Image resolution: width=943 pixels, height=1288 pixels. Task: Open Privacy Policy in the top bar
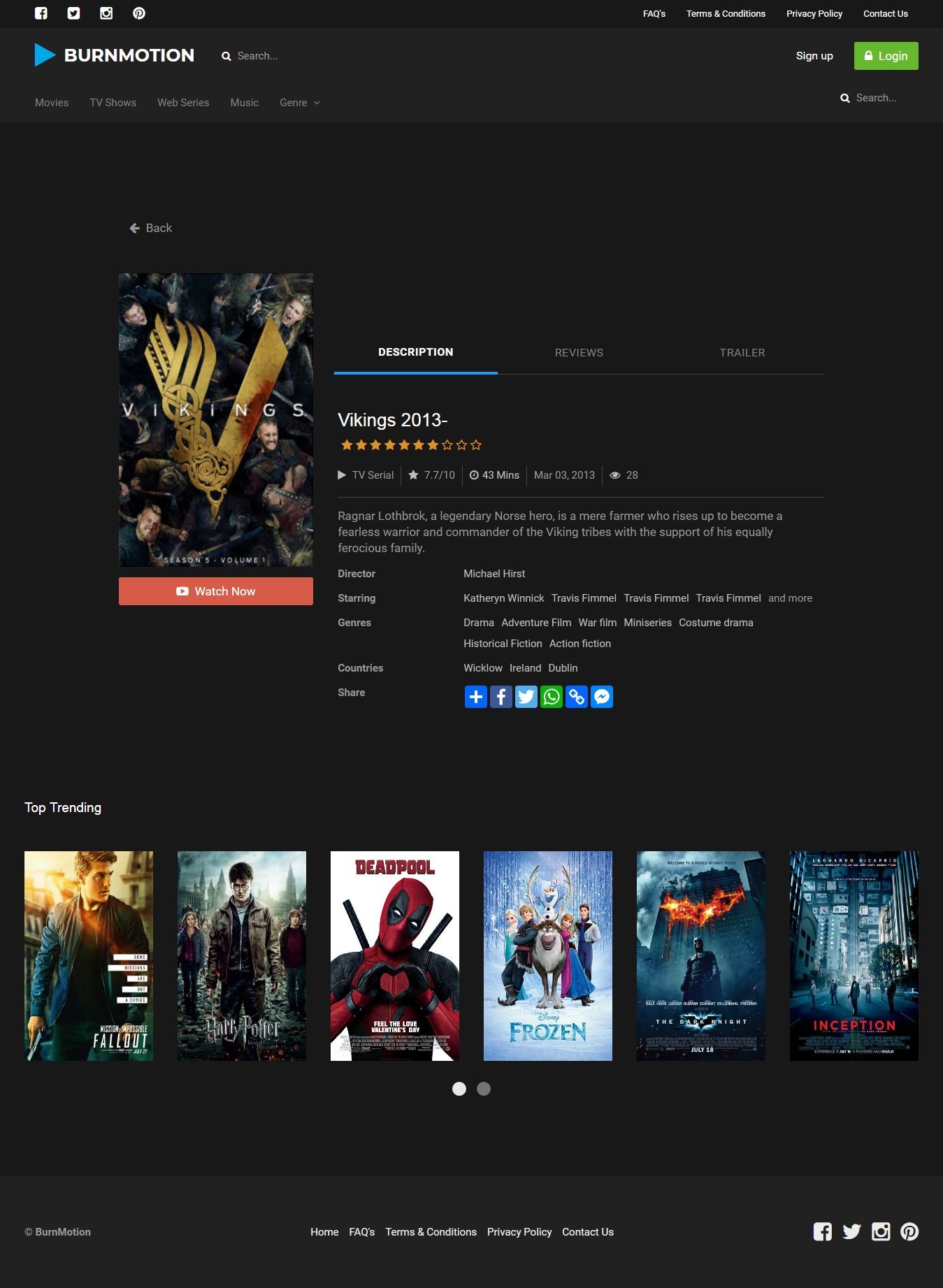(x=814, y=14)
